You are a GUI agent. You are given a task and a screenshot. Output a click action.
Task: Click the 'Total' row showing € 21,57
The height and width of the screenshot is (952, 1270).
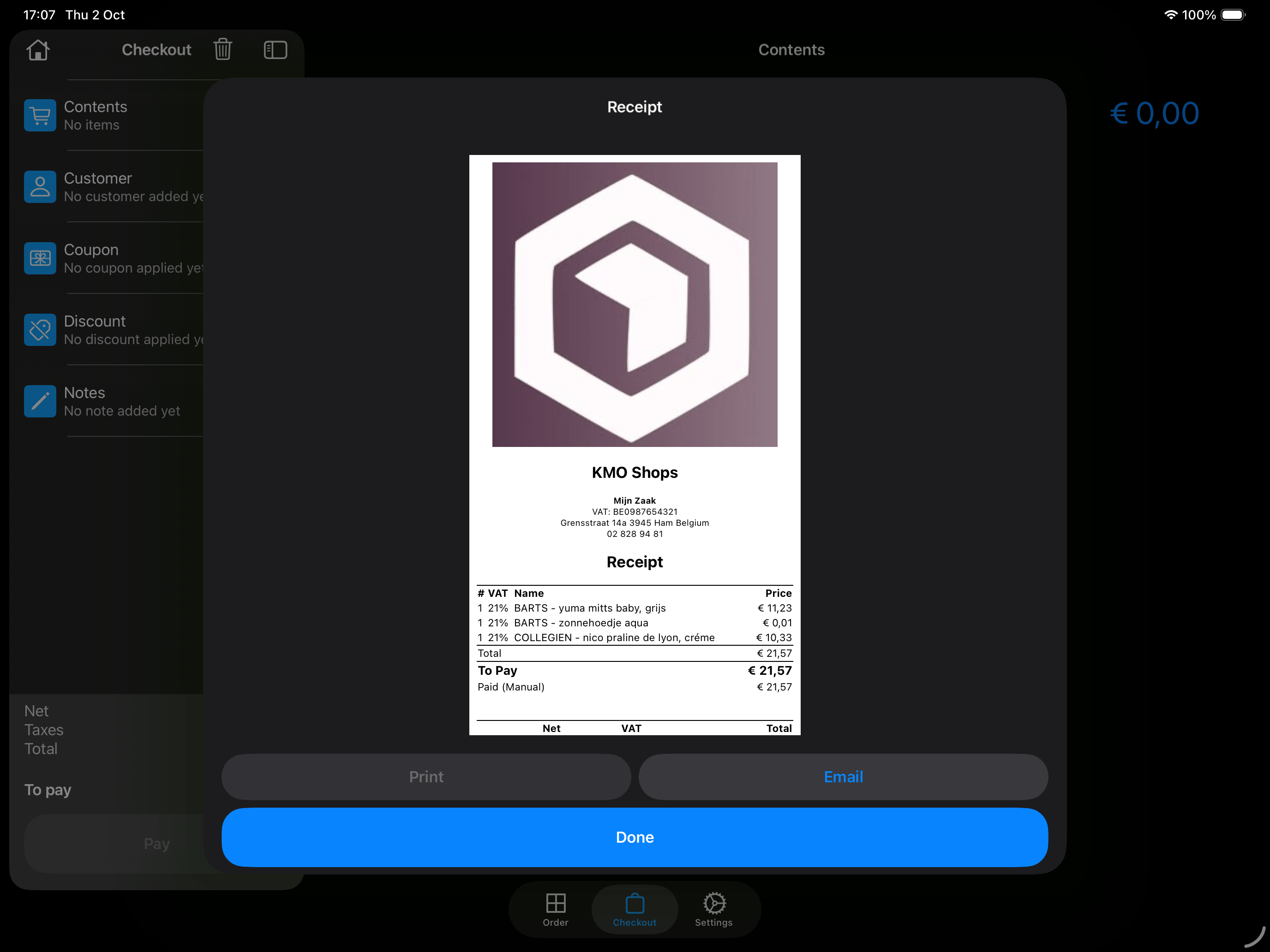coord(635,653)
